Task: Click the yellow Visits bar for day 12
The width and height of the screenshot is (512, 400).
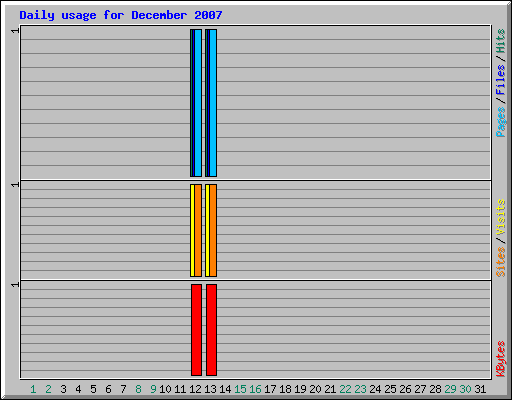Action: pyautogui.click(x=192, y=230)
